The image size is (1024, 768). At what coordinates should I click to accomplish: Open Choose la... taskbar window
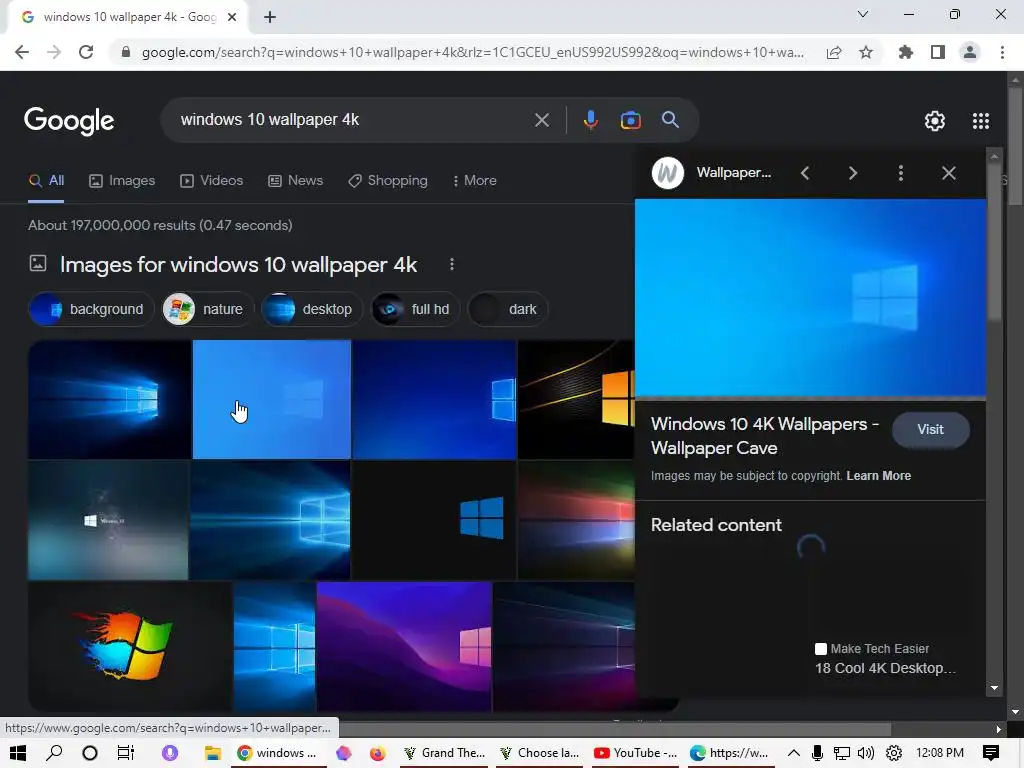tap(539, 753)
